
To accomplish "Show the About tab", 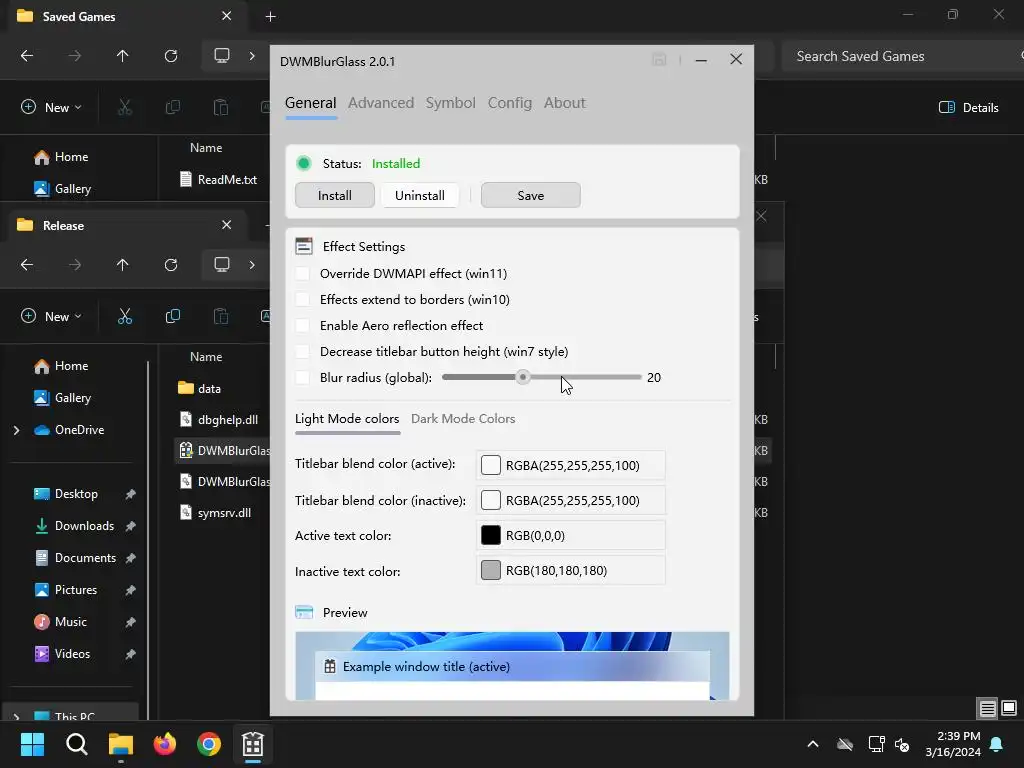I will point(564,103).
